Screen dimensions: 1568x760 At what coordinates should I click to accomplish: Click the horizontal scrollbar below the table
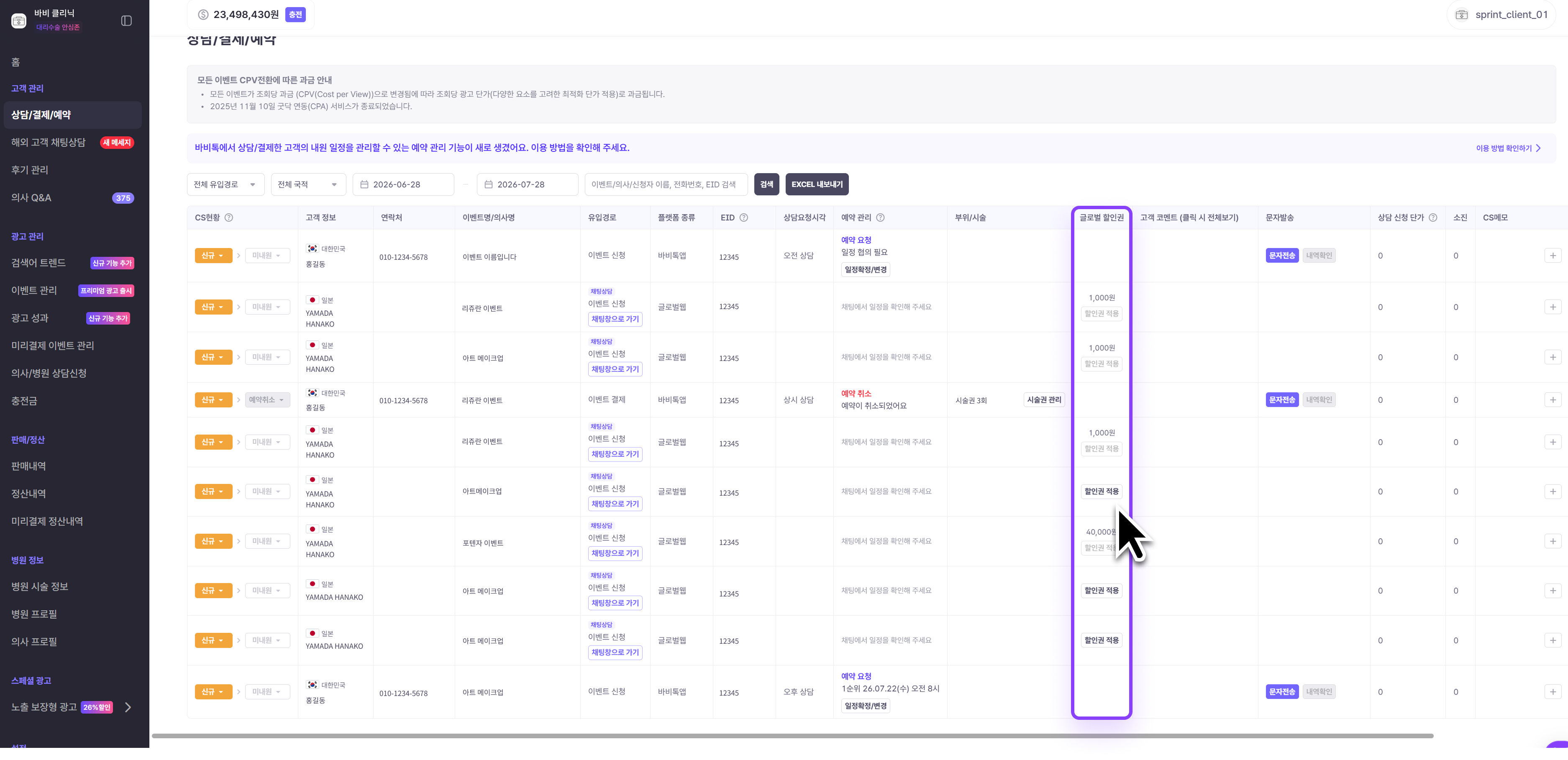coord(792,736)
